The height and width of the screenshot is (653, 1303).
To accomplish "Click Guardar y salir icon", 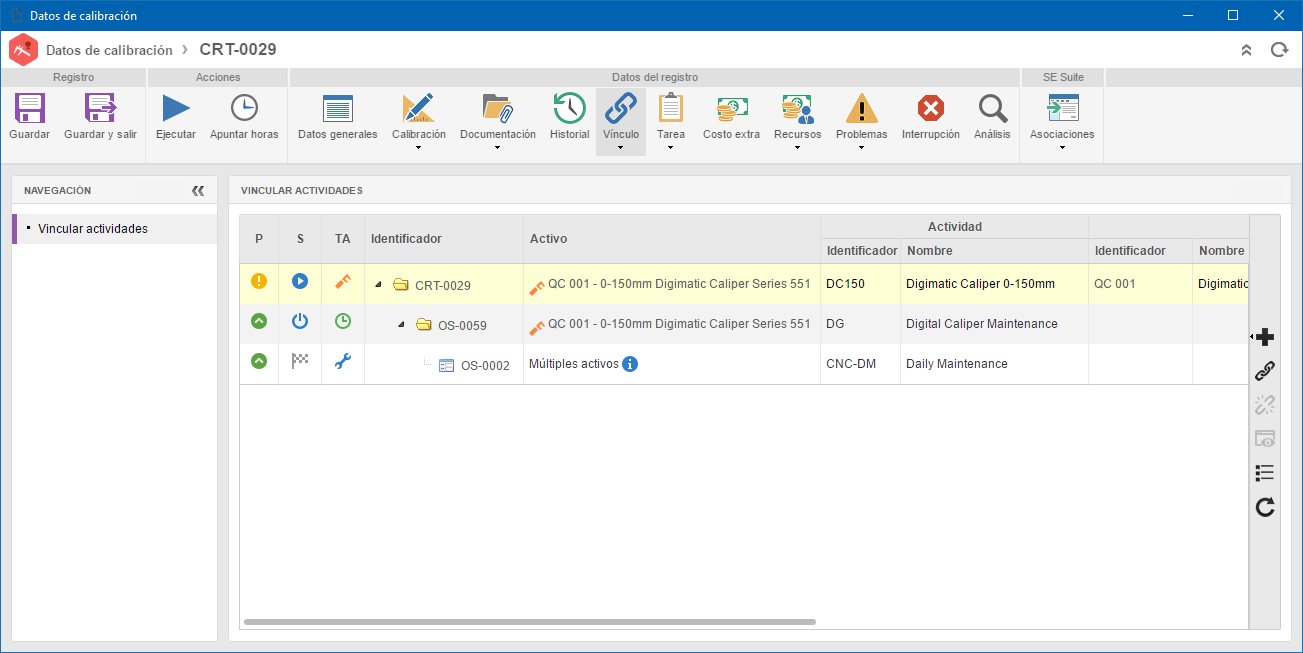I will (100, 108).
